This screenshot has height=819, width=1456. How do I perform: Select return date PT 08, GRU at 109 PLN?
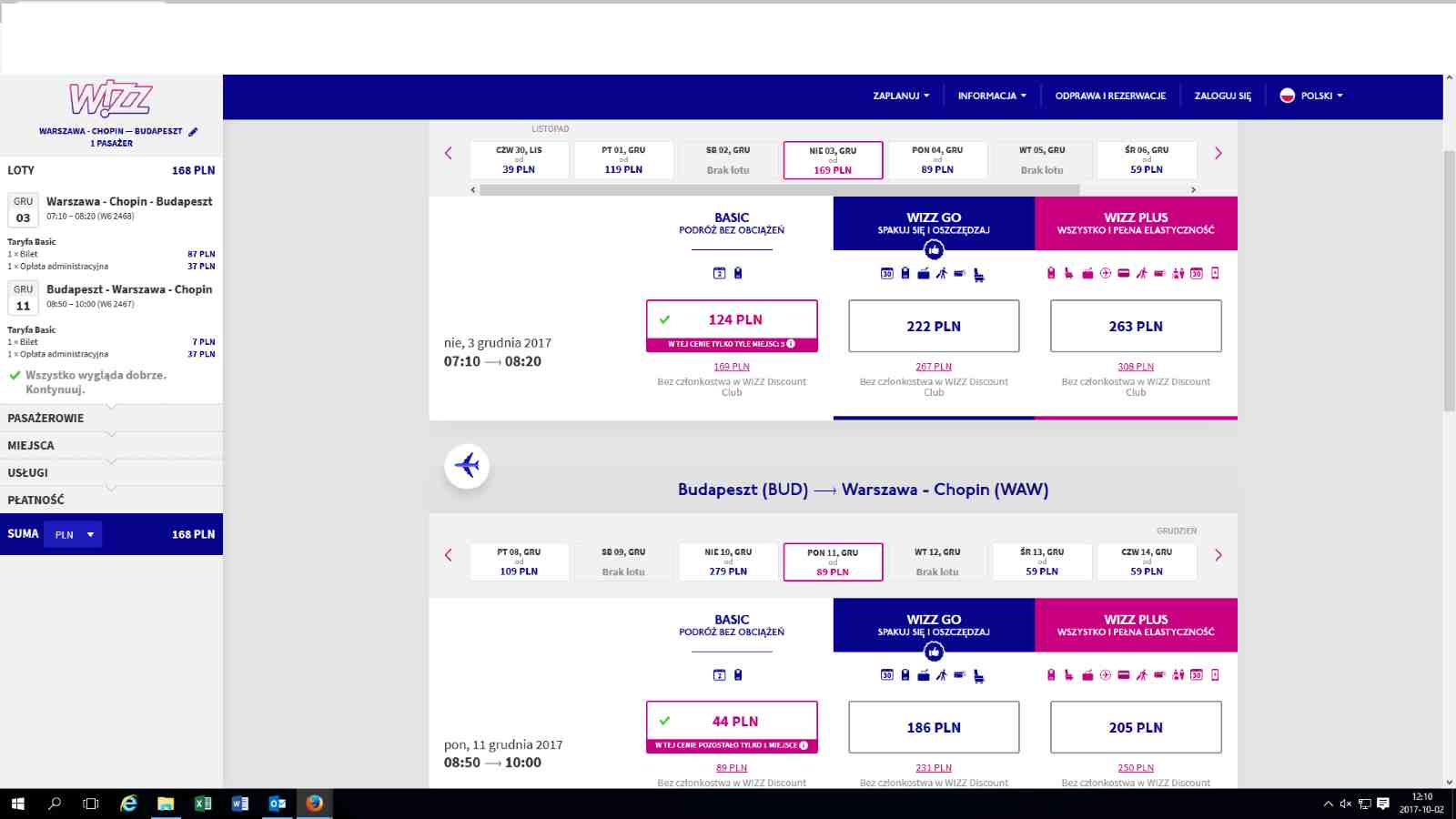tap(519, 562)
